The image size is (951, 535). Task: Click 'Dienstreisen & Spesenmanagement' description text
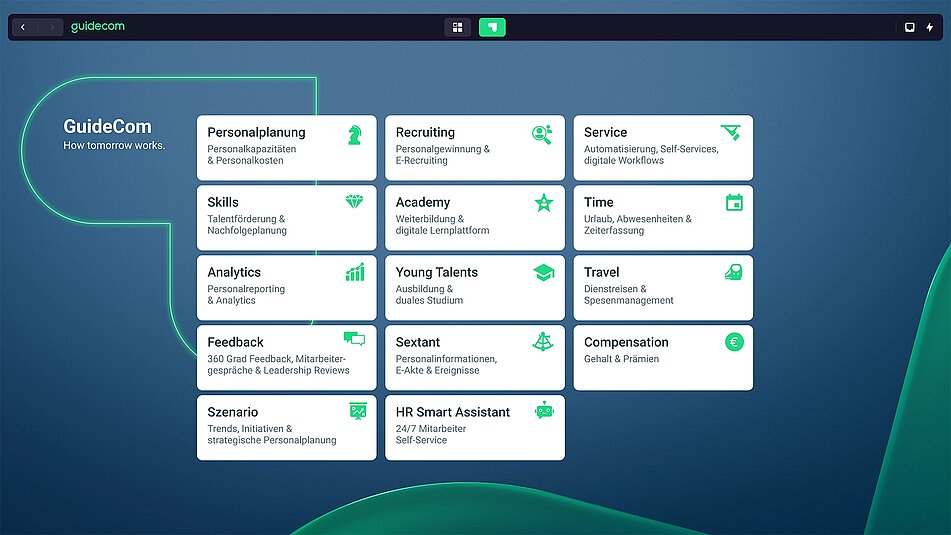[x=628, y=295]
